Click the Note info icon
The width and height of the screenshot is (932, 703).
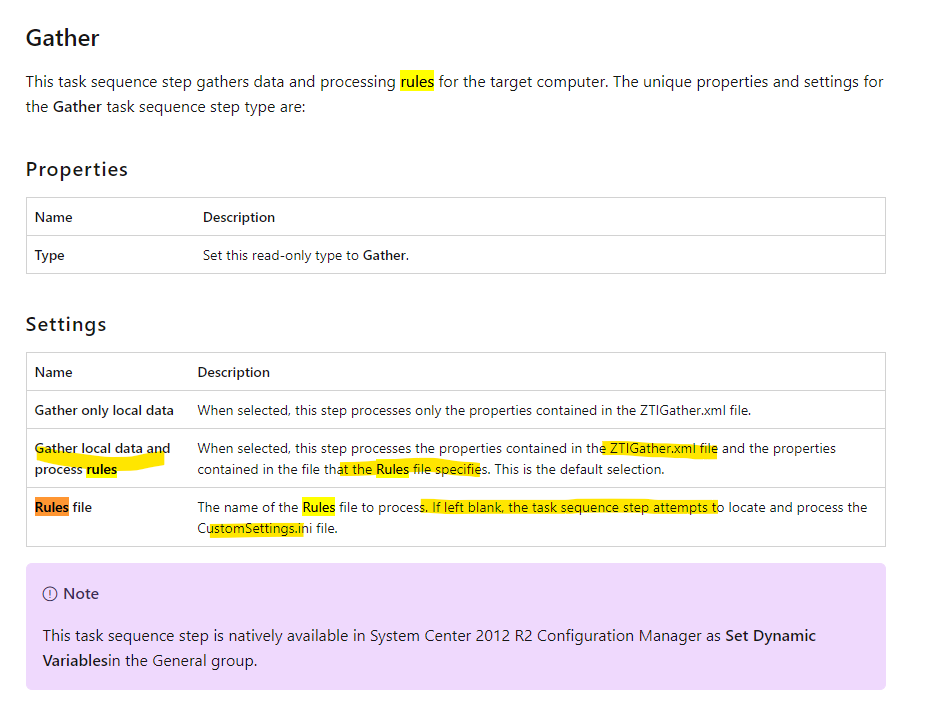coord(50,594)
